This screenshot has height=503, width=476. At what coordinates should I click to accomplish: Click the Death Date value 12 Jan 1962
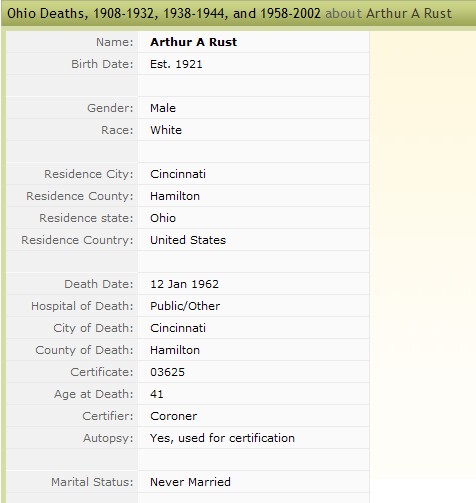(x=184, y=284)
